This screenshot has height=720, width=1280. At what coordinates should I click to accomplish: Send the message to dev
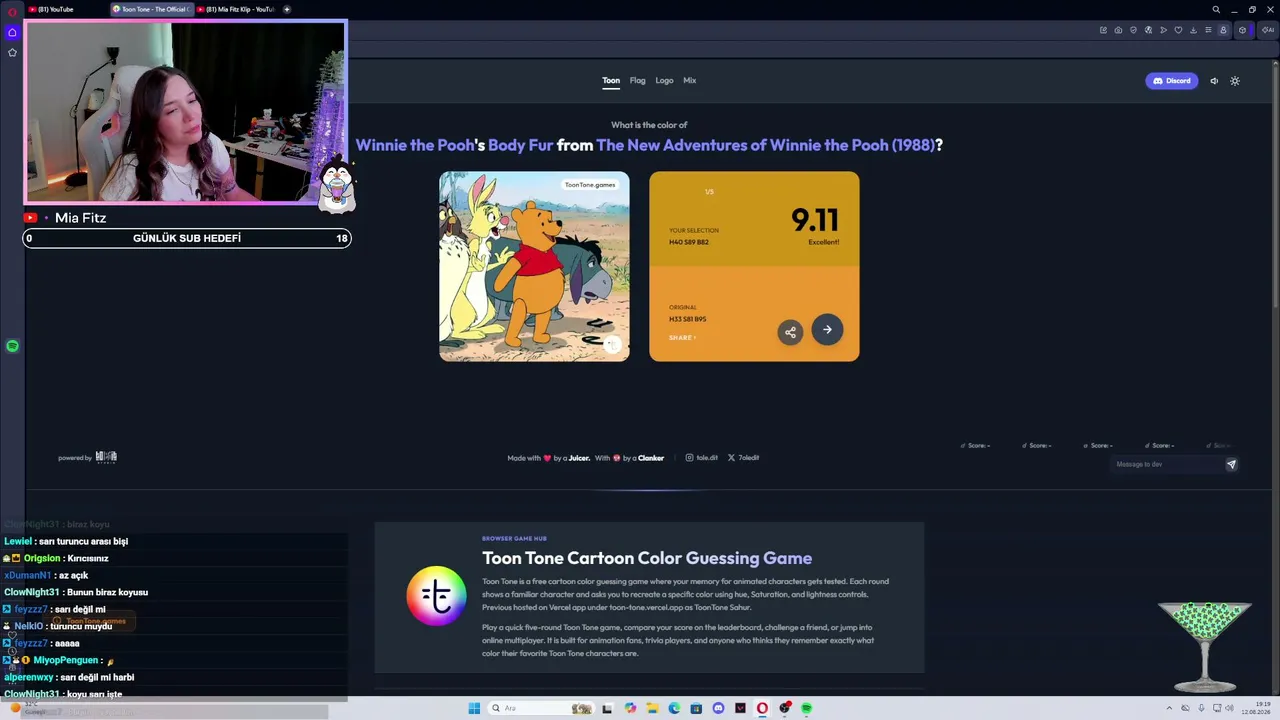tap(1231, 464)
